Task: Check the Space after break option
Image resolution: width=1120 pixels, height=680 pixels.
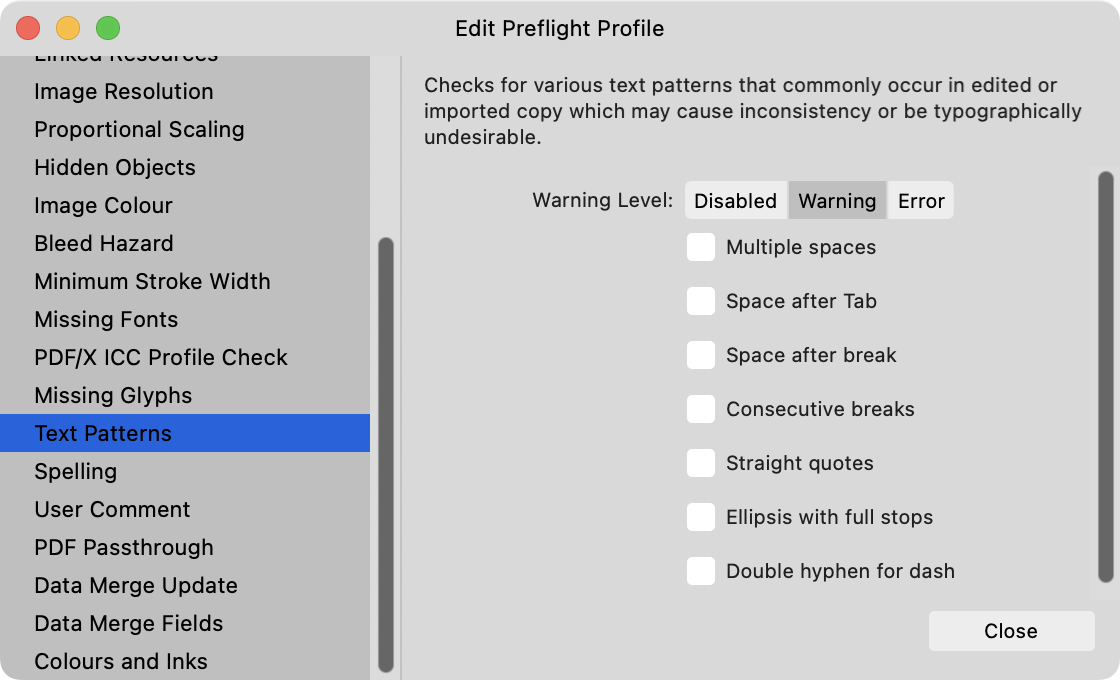Action: (x=701, y=355)
